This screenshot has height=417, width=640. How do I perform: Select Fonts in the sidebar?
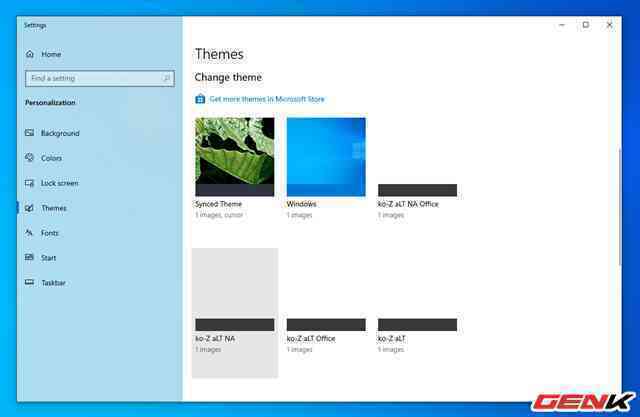pos(50,233)
